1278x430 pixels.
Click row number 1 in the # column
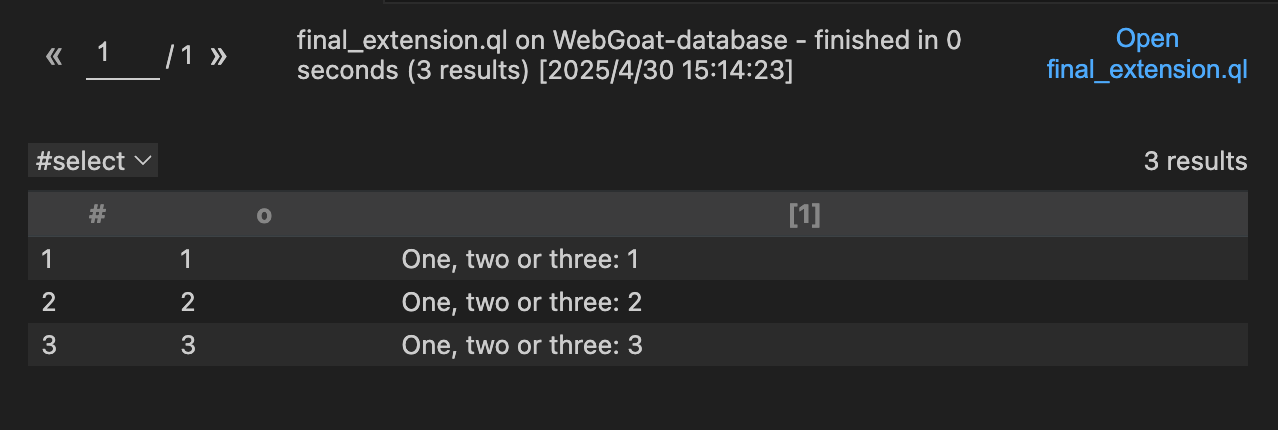point(47,260)
